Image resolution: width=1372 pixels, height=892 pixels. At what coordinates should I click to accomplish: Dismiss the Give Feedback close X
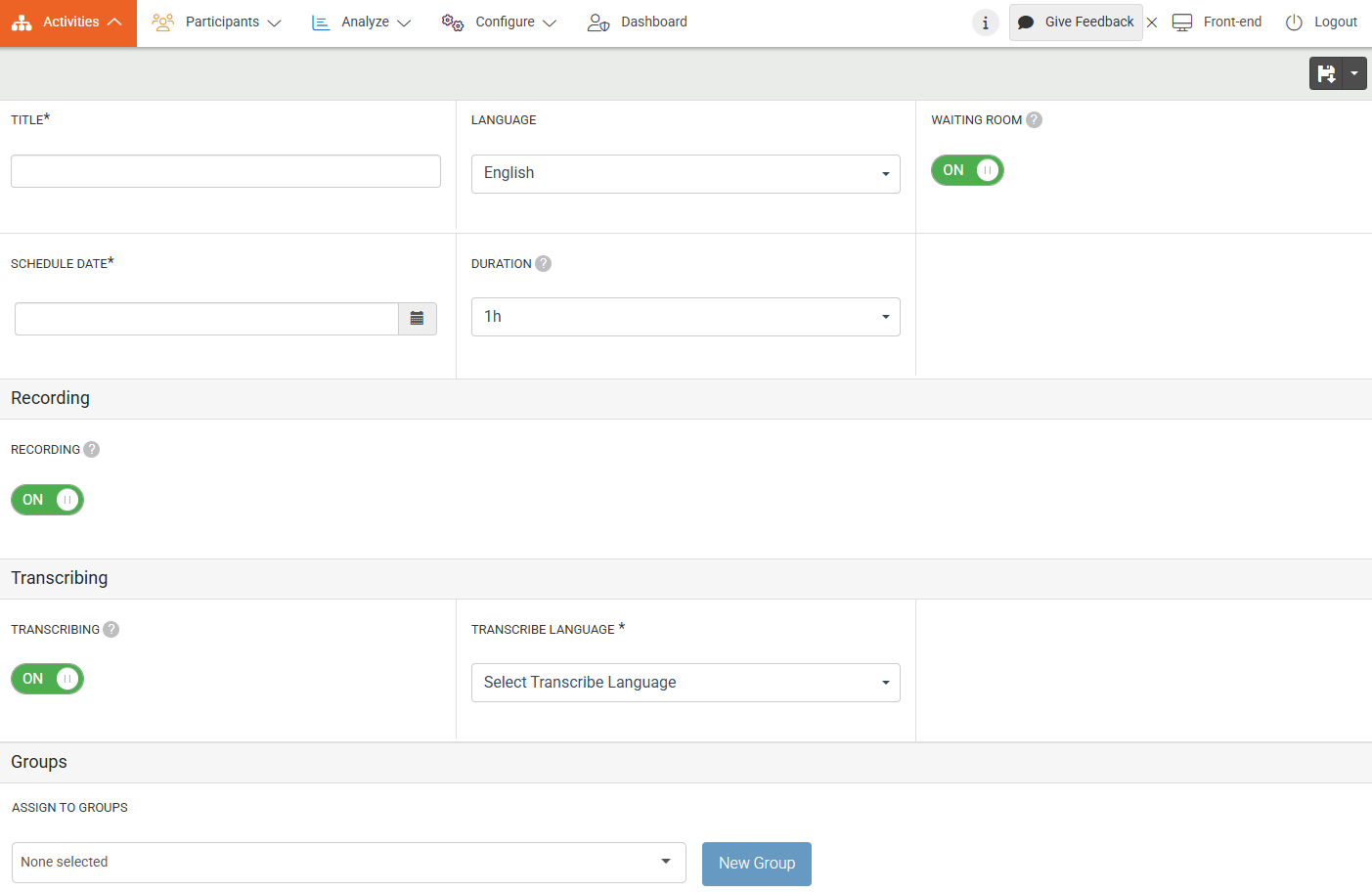point(1152,22)
